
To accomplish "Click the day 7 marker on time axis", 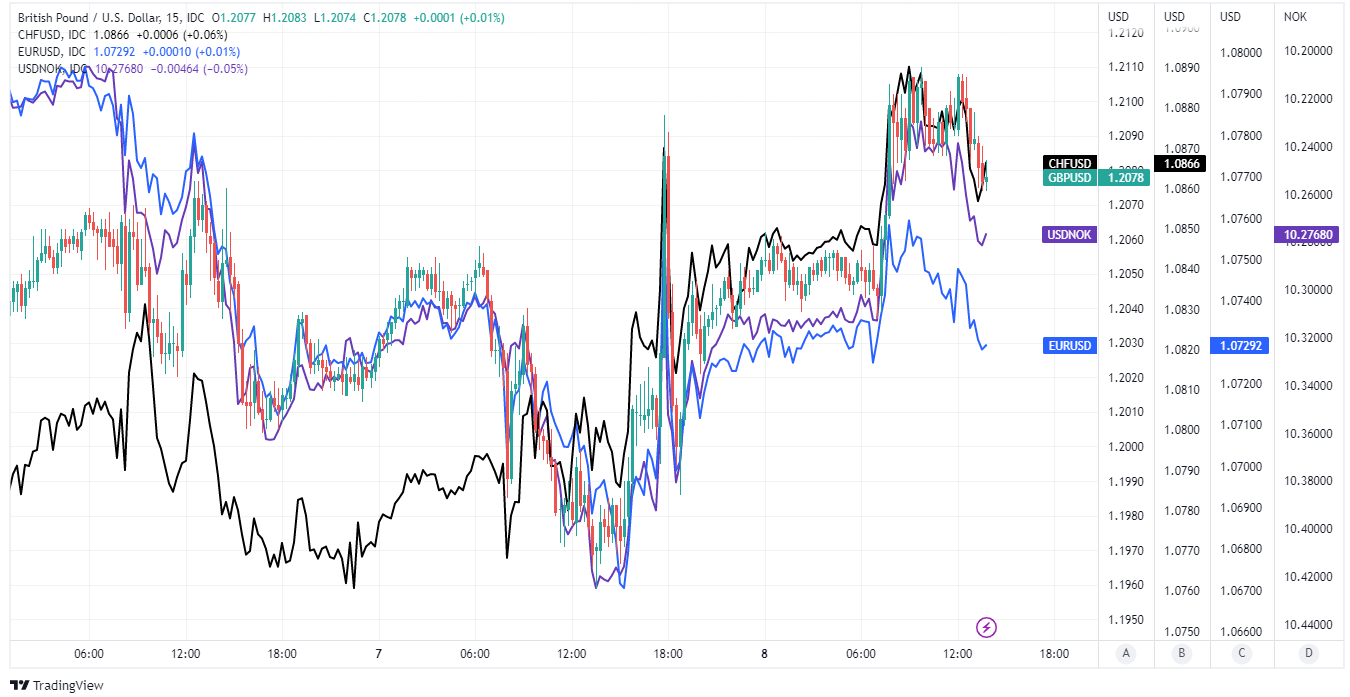I will [x=379, y=654].
